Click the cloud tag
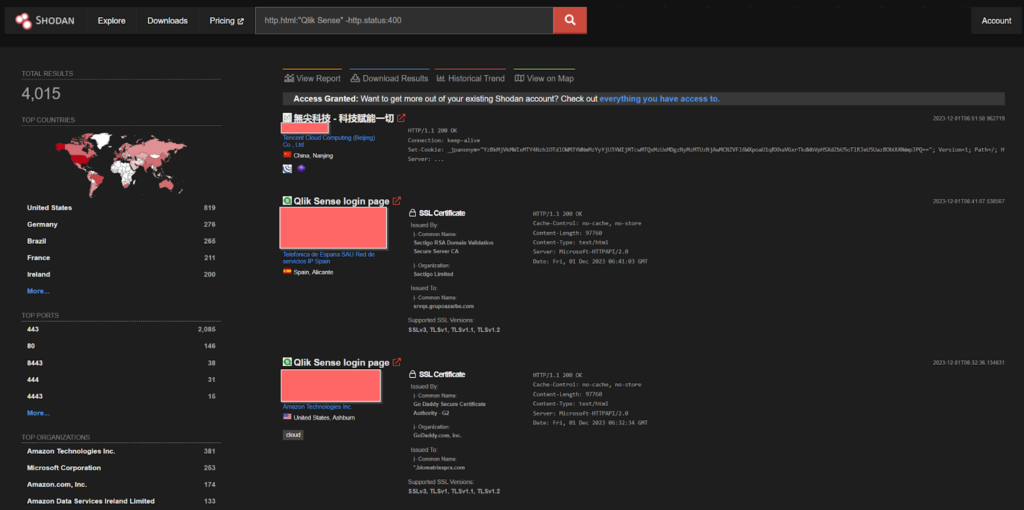 pyautogui.click(x=293, y=434)
